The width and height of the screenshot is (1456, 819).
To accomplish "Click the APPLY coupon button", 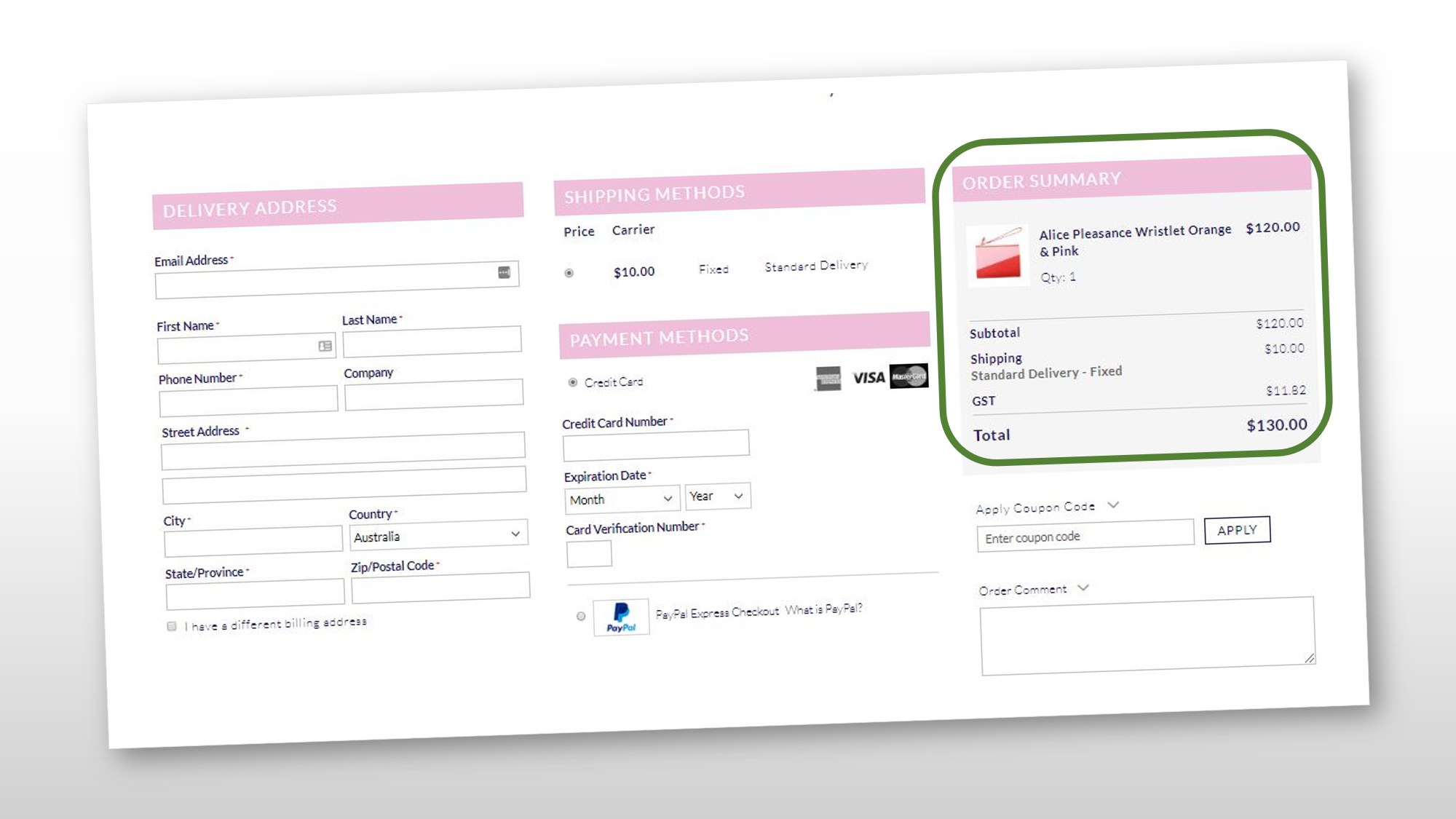I will (1238, 530).
